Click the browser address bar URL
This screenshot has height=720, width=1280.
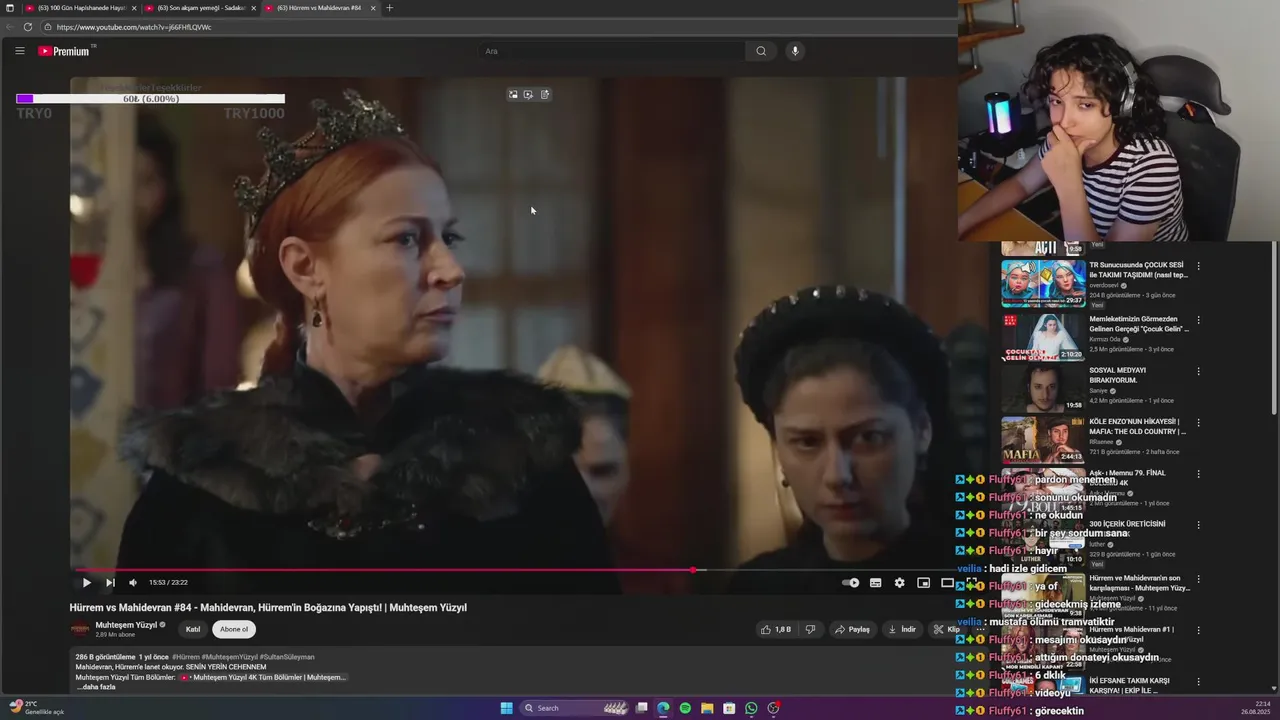(134, 27)
